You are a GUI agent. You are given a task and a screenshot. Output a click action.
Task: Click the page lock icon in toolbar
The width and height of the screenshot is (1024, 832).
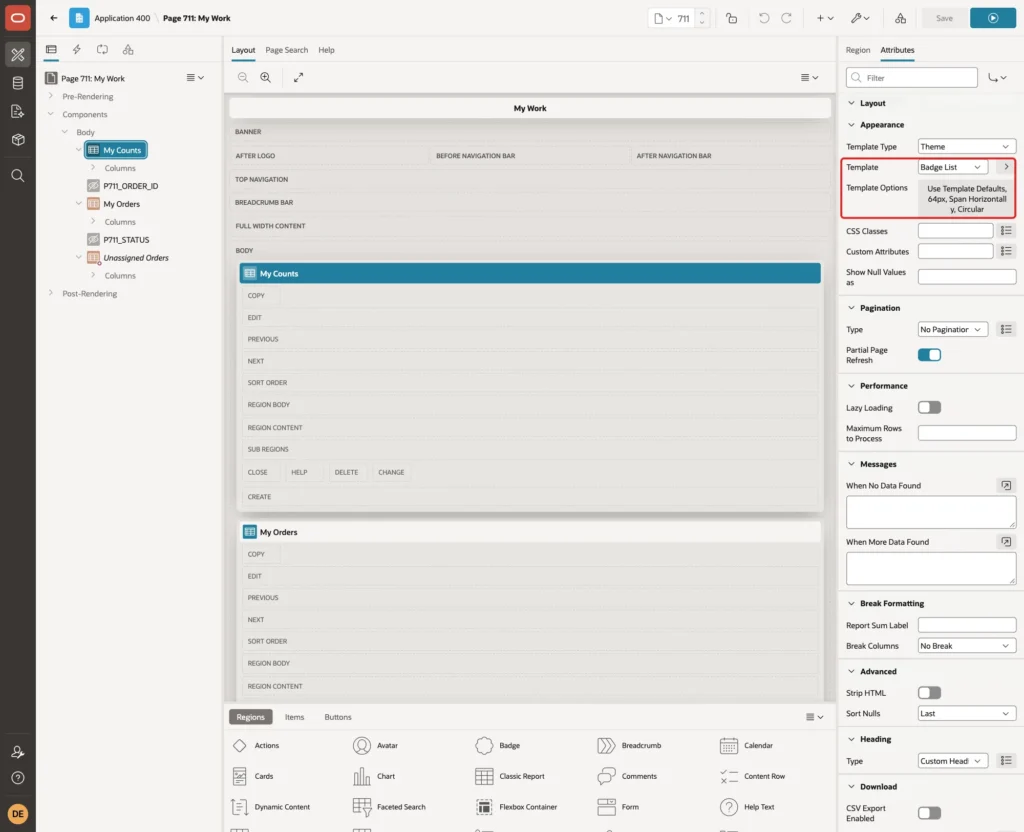[x=731, y=18]
